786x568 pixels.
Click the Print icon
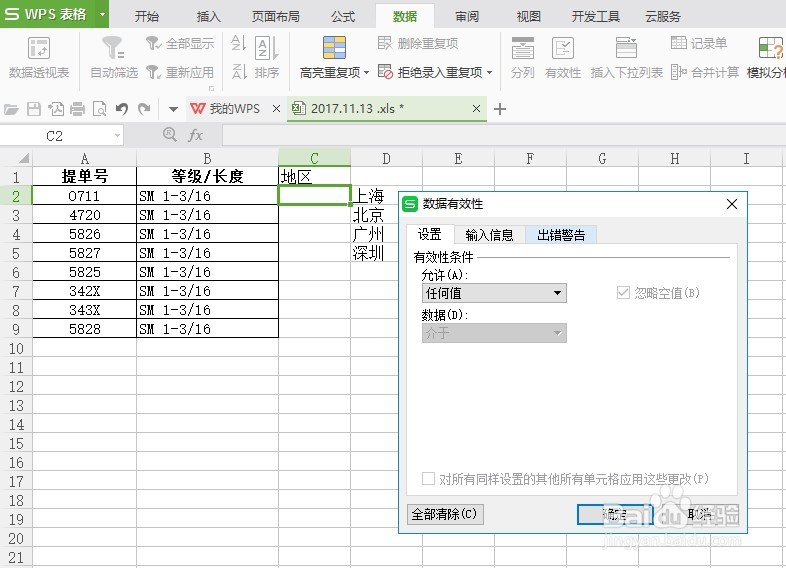click(x=77, y=109)
